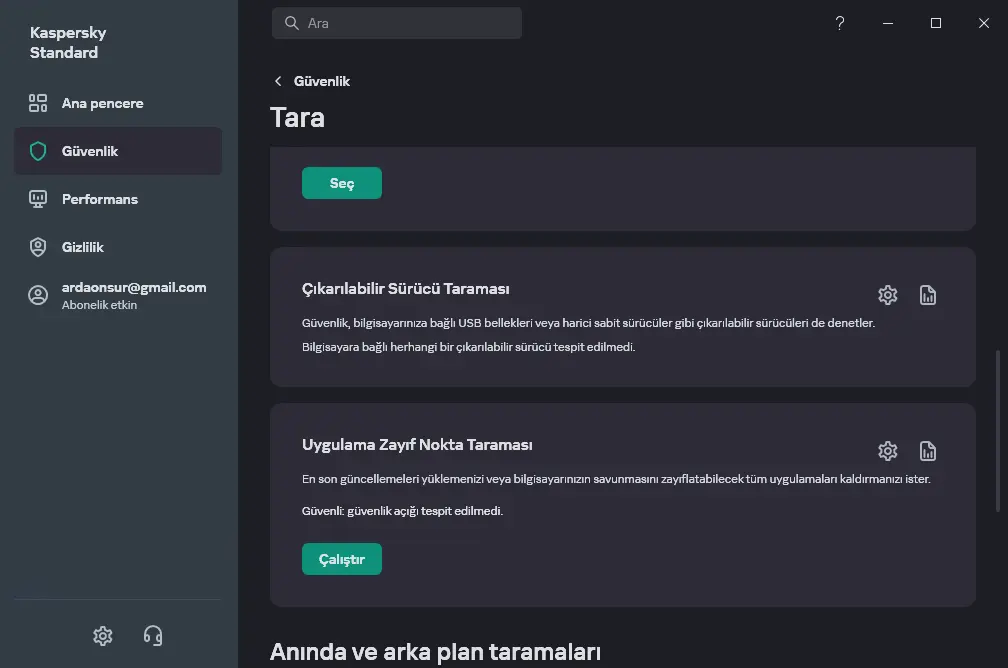
Task: Focus the Ara search field
Action: coord(397,23)
